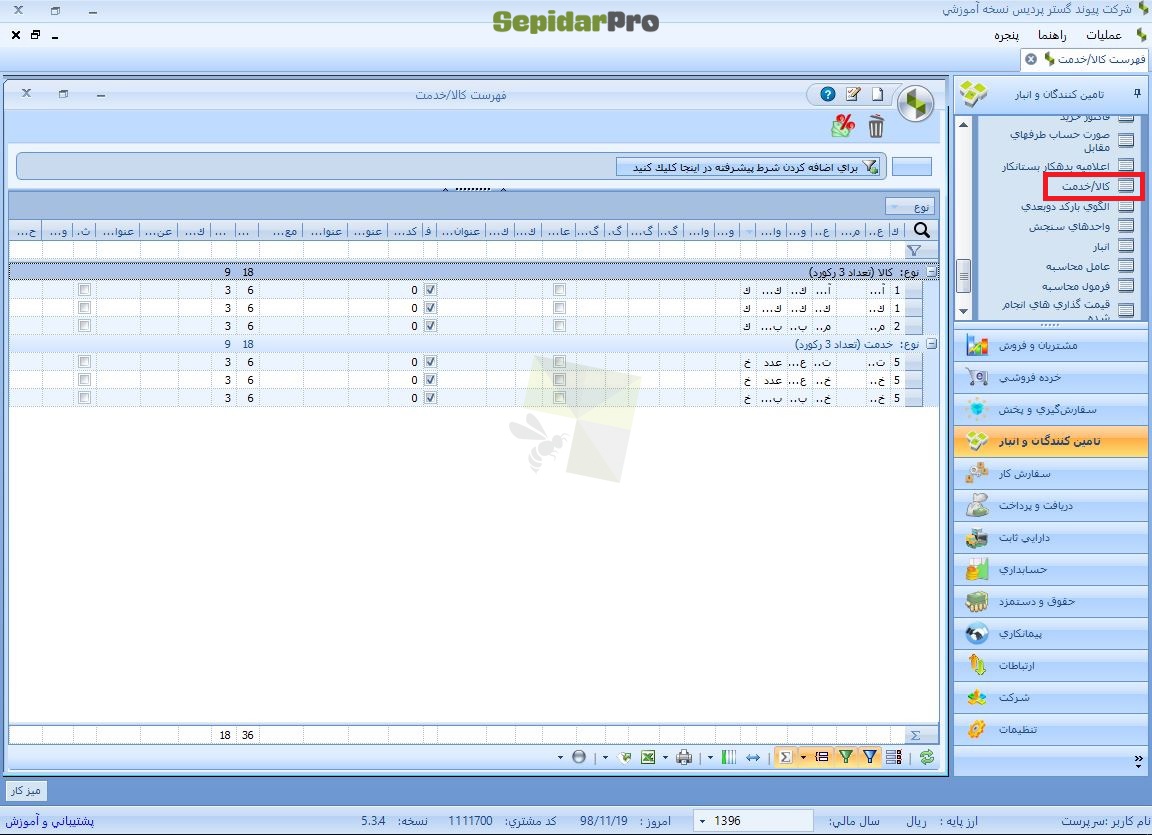1152x835 pixels.
Task: Open the عملیات menu
Action: [x=1104, y=35]
